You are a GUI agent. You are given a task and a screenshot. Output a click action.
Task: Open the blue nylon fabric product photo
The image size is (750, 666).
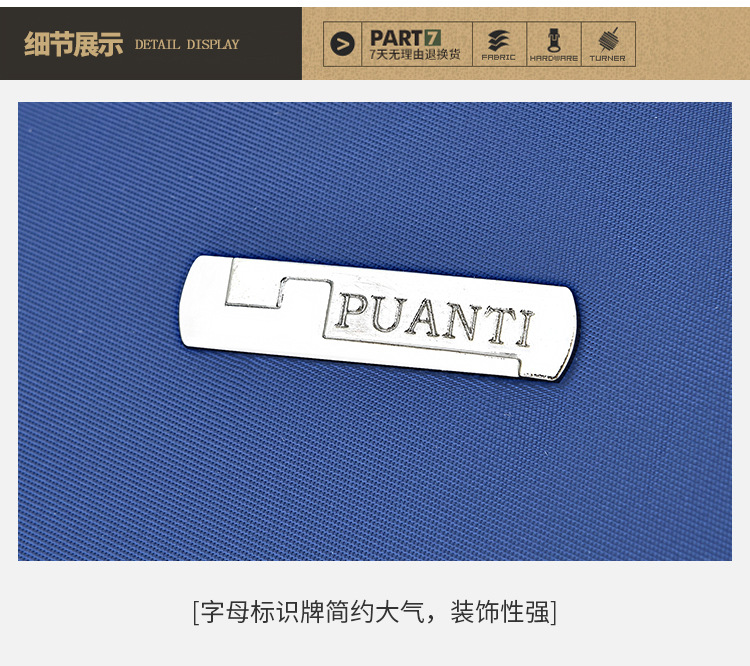[375, 331]
